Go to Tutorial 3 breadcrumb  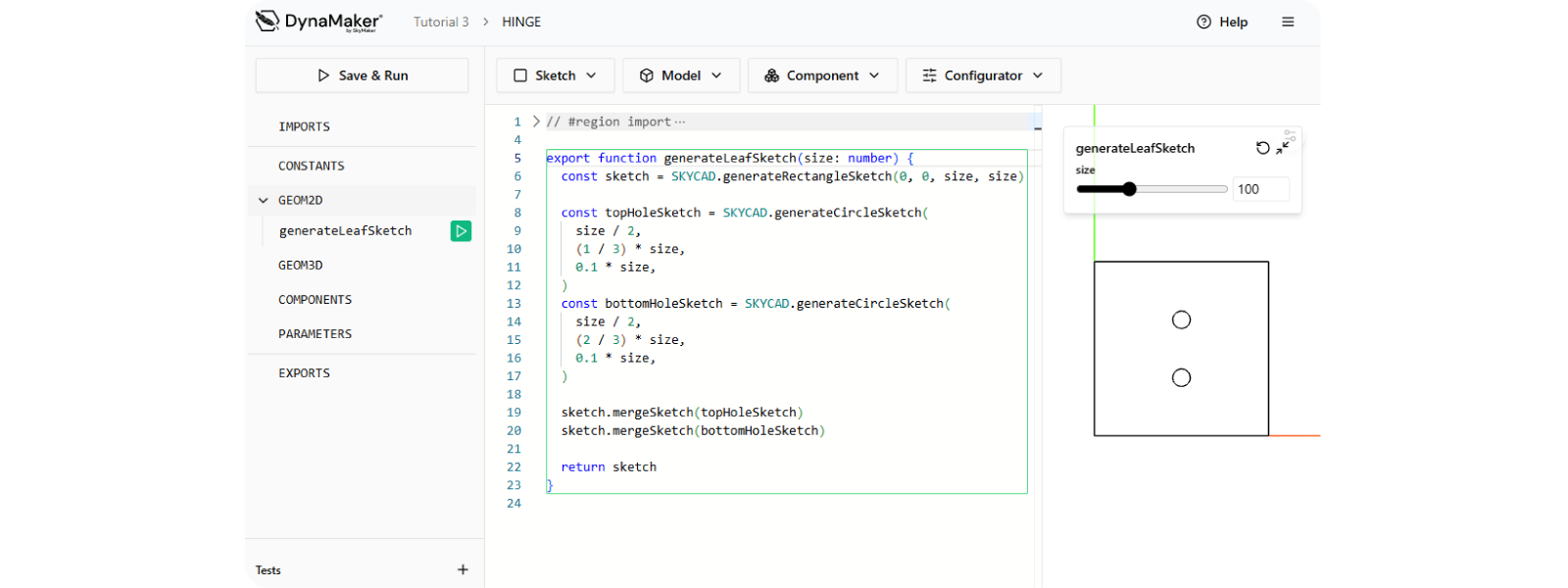pyautogui.click(x=441, y=22)
